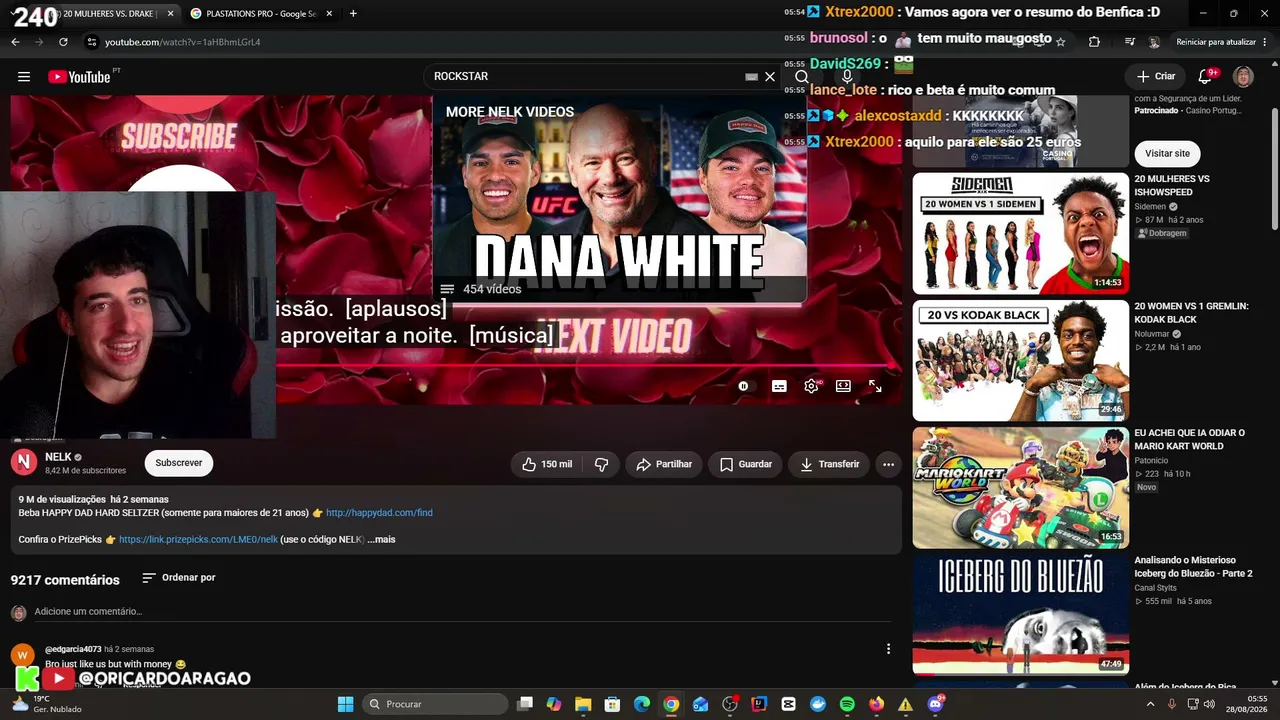Open Microsoft Store from the taskbar
This screenshot has width=1280, height=720.
pos(612,704)
